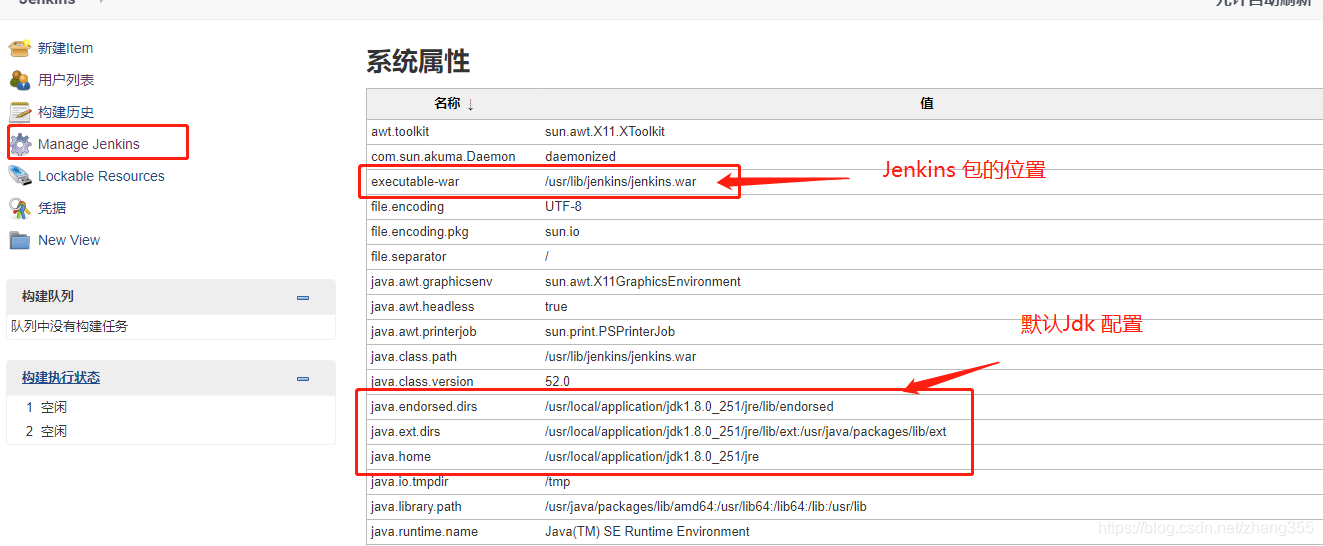The image size is (1323, 546).
Task: Select java.home property name
Action: pyautogui.click(x=401, y=456)
